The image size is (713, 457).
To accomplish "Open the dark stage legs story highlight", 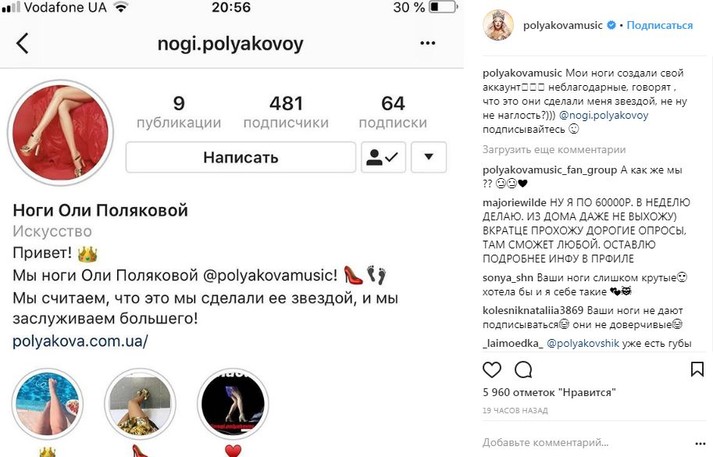I will tap(233, 404).
